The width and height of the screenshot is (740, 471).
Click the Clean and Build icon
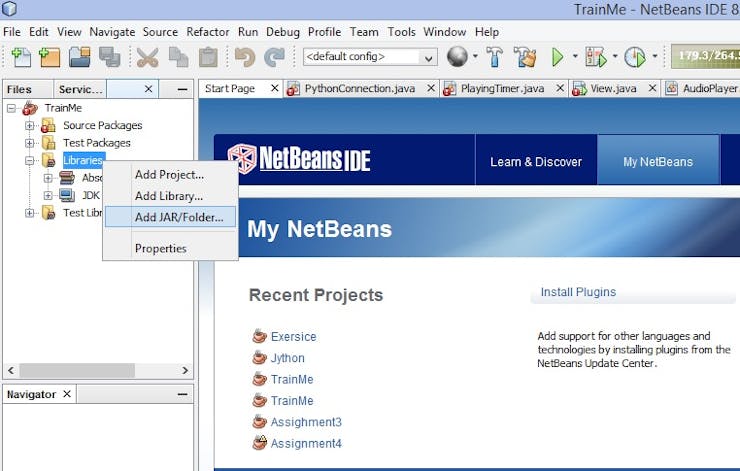525,58
